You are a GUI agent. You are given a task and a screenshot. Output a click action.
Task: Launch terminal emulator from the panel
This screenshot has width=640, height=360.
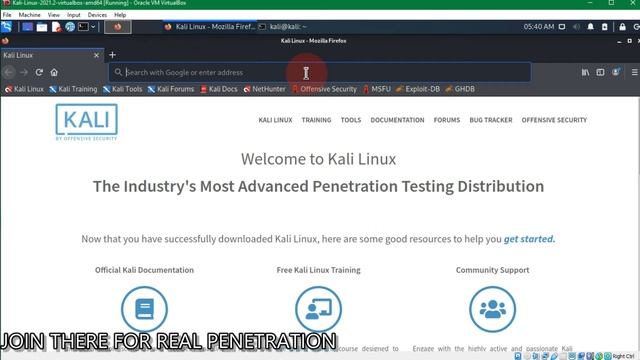pyautogui.click(x=83, y=27)
